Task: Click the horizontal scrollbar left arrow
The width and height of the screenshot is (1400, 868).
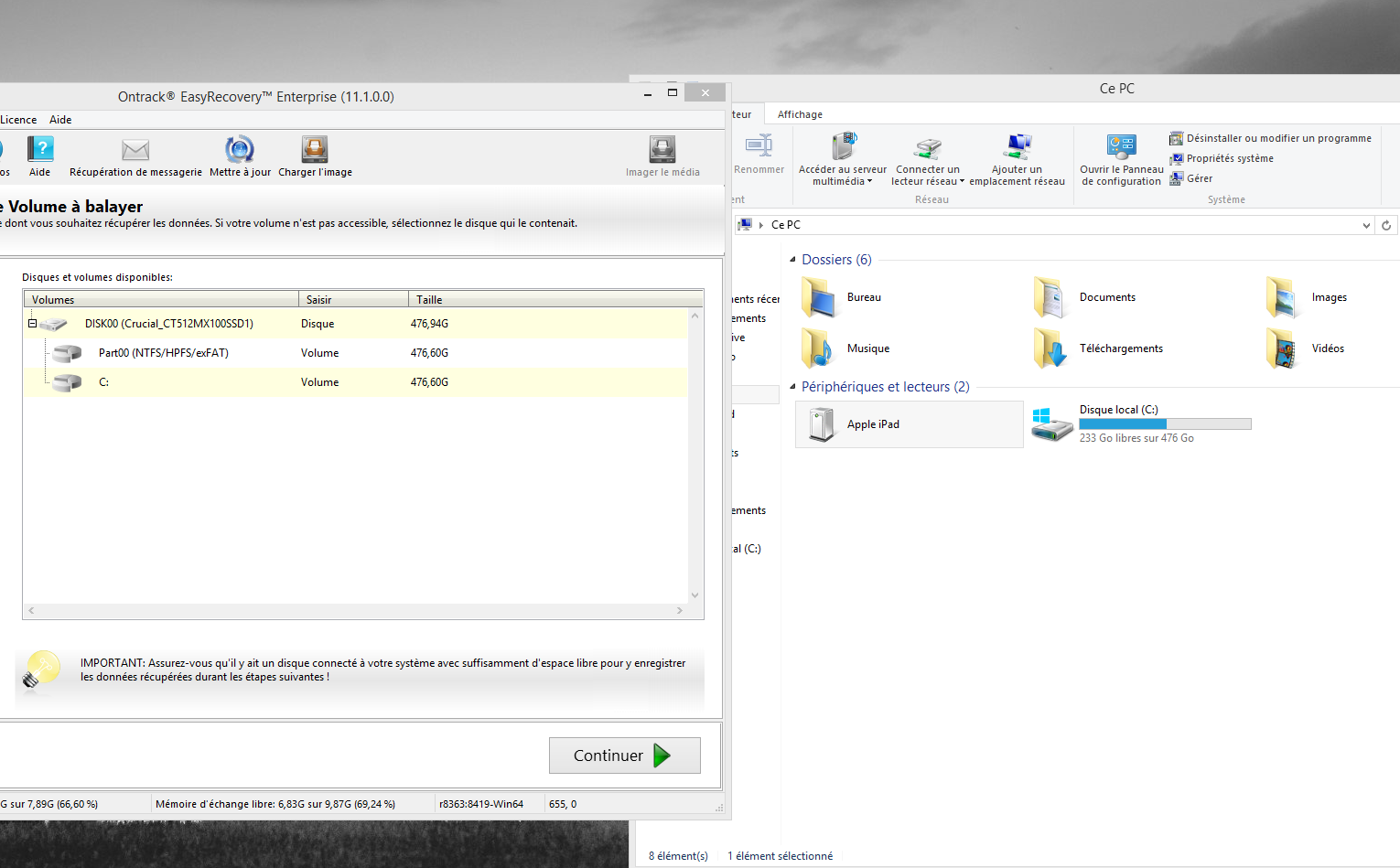Action: coord(31,610)
